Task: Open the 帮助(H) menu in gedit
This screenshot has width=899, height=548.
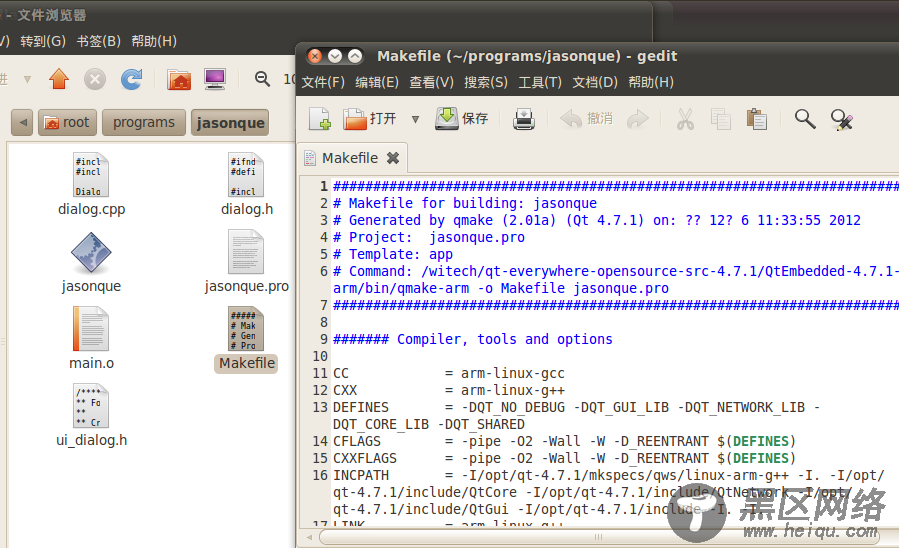Action: click(651, 83)
